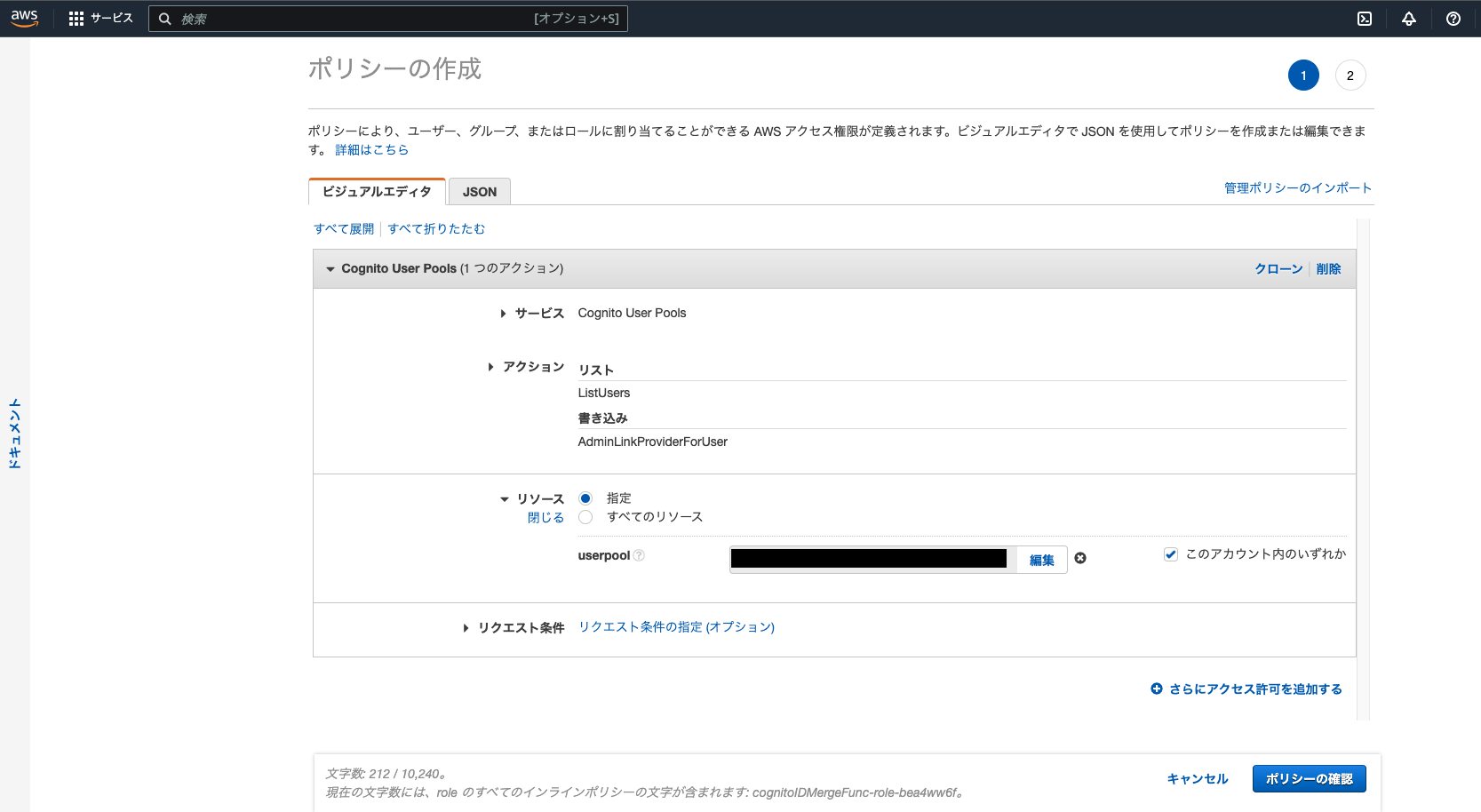Open the services grid menu

(76, 19)
